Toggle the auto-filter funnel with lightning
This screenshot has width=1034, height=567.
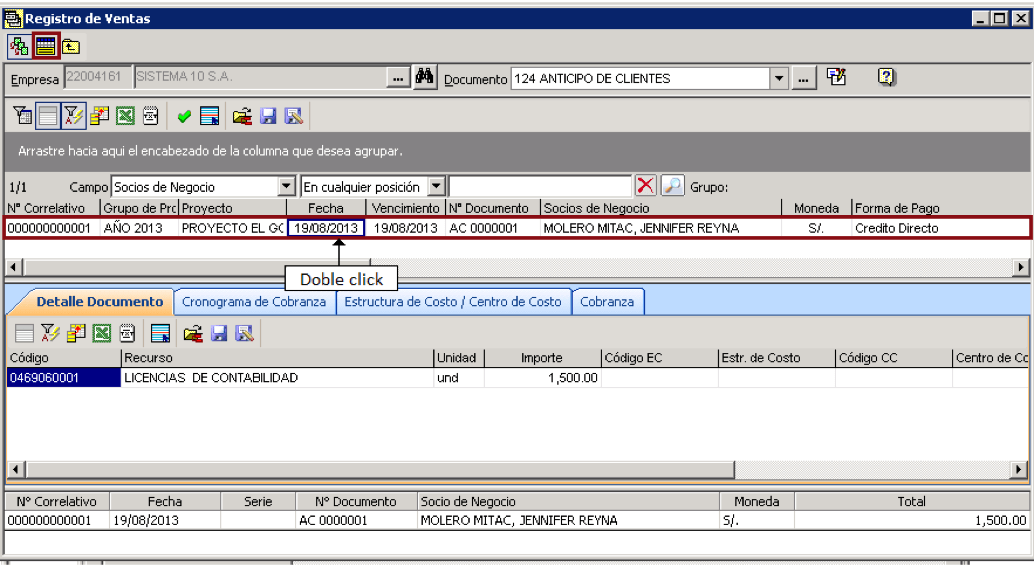73,117
